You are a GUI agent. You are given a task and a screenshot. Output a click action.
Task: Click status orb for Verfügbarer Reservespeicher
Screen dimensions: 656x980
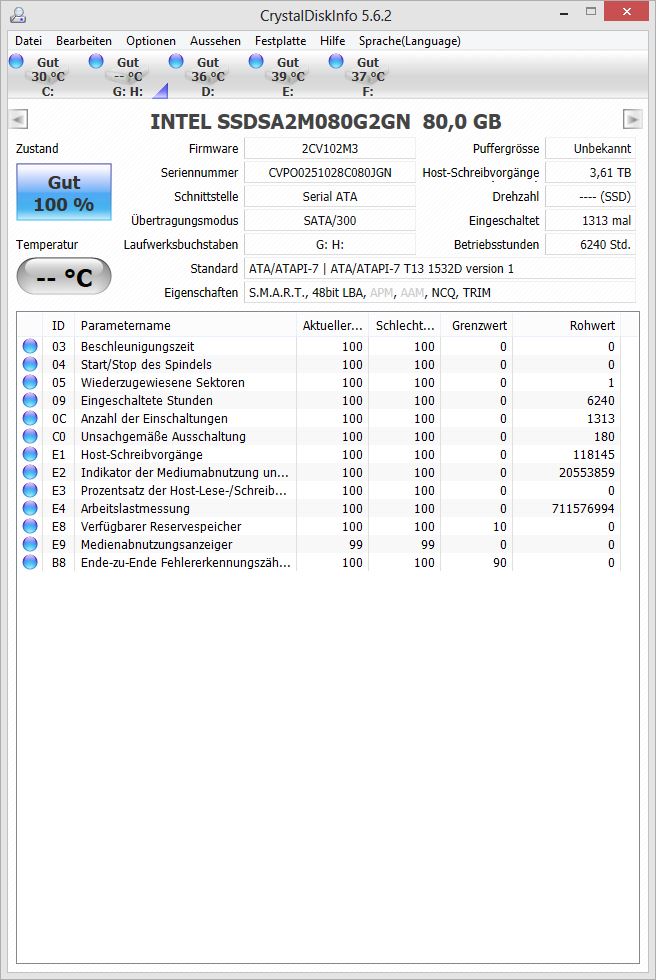30,527
